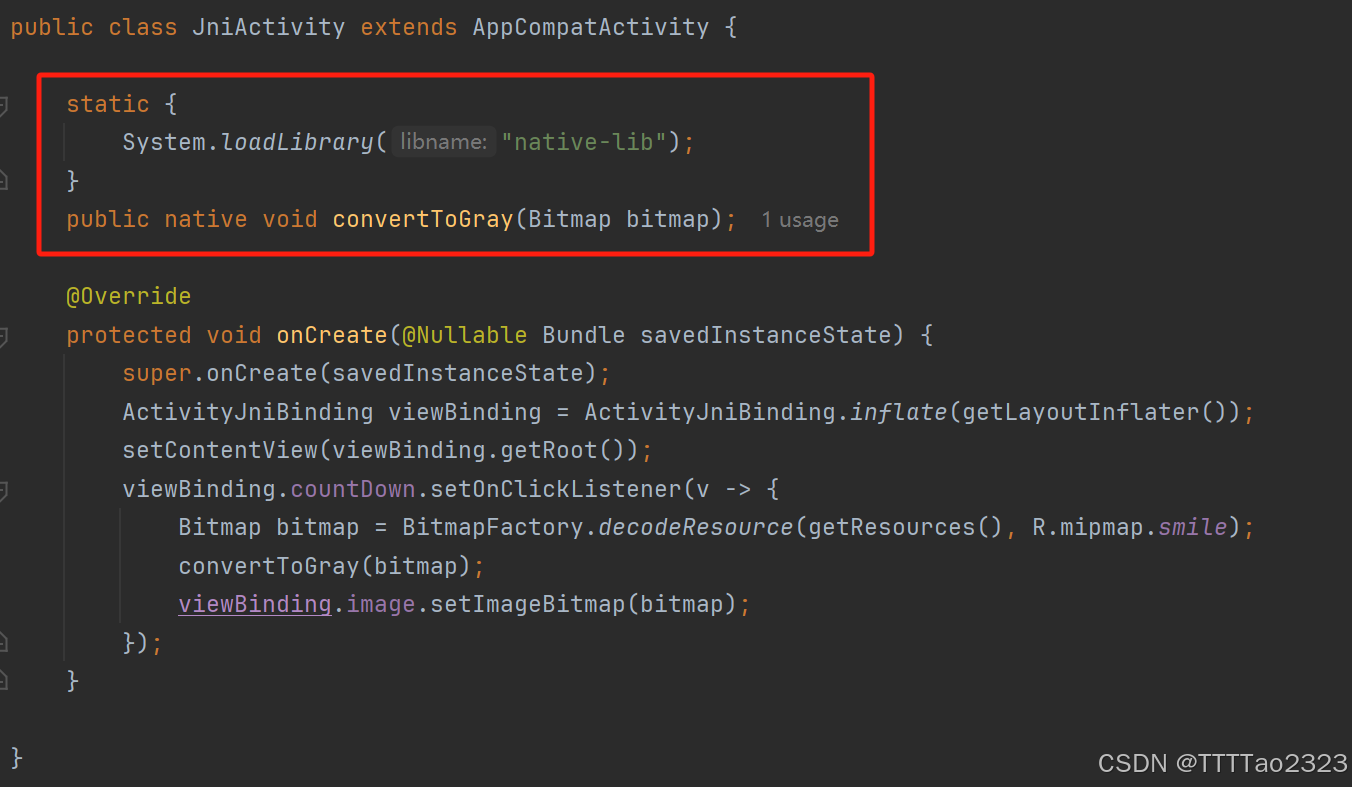This screenshot has height=787, width=1352.
Task: Click the AppCompatActivity superclass name
Action: click(590, 26)
